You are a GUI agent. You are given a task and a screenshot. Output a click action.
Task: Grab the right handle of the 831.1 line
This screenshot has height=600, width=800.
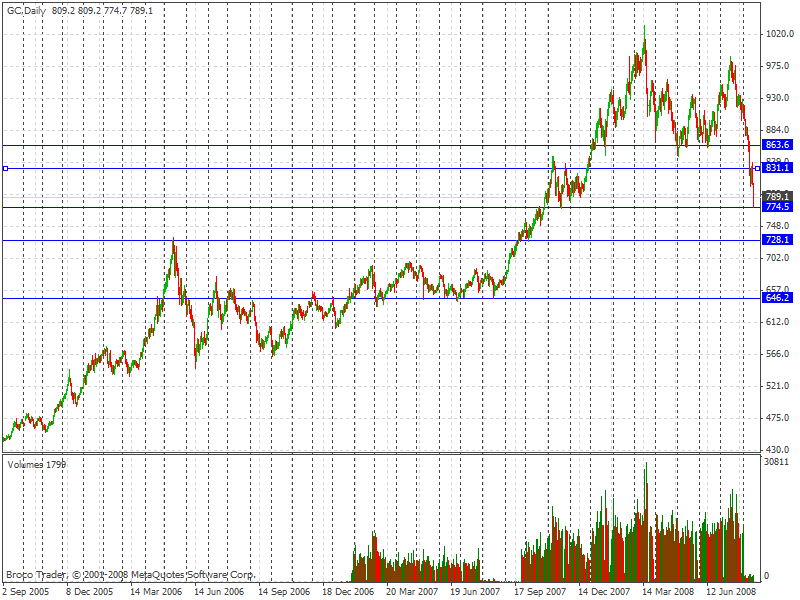757,168
